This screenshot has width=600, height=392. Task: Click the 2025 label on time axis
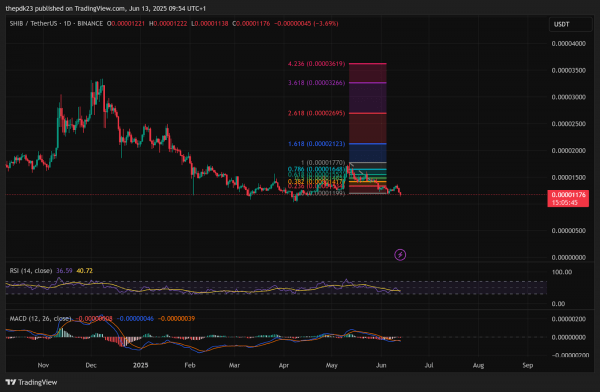[x=140, y=365]
